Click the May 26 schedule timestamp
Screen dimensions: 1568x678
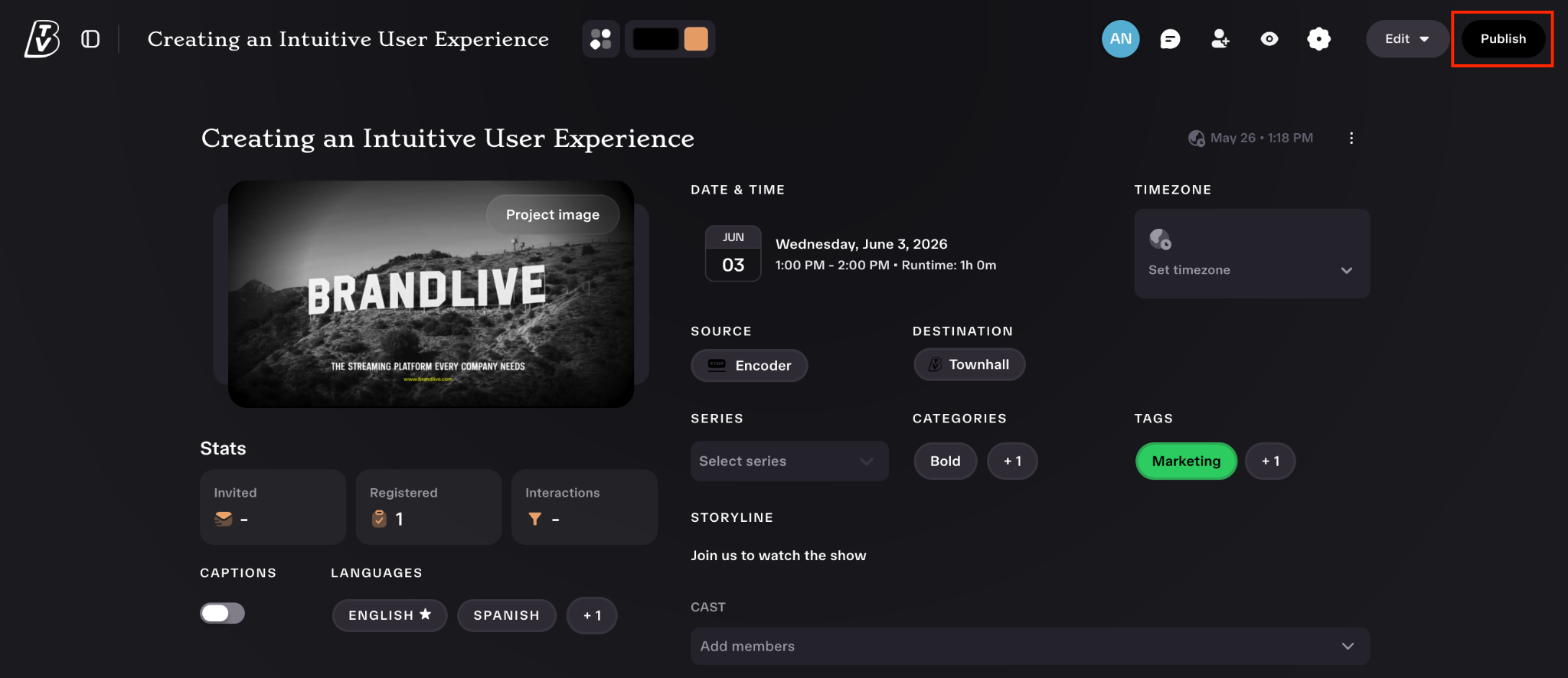coord(1251,138)
